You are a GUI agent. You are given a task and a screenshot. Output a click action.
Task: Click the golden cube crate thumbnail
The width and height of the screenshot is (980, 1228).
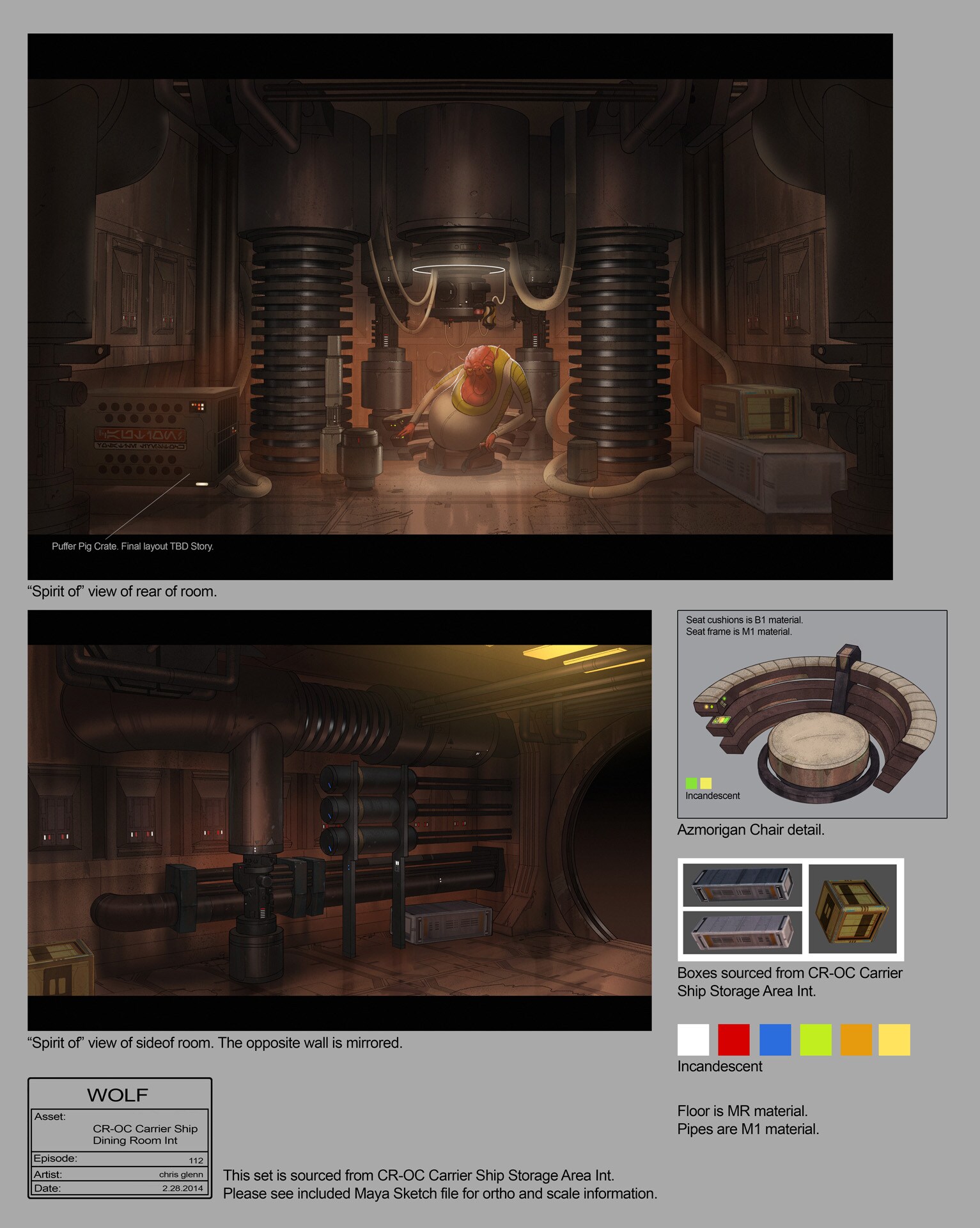click(x=853, y=908)
